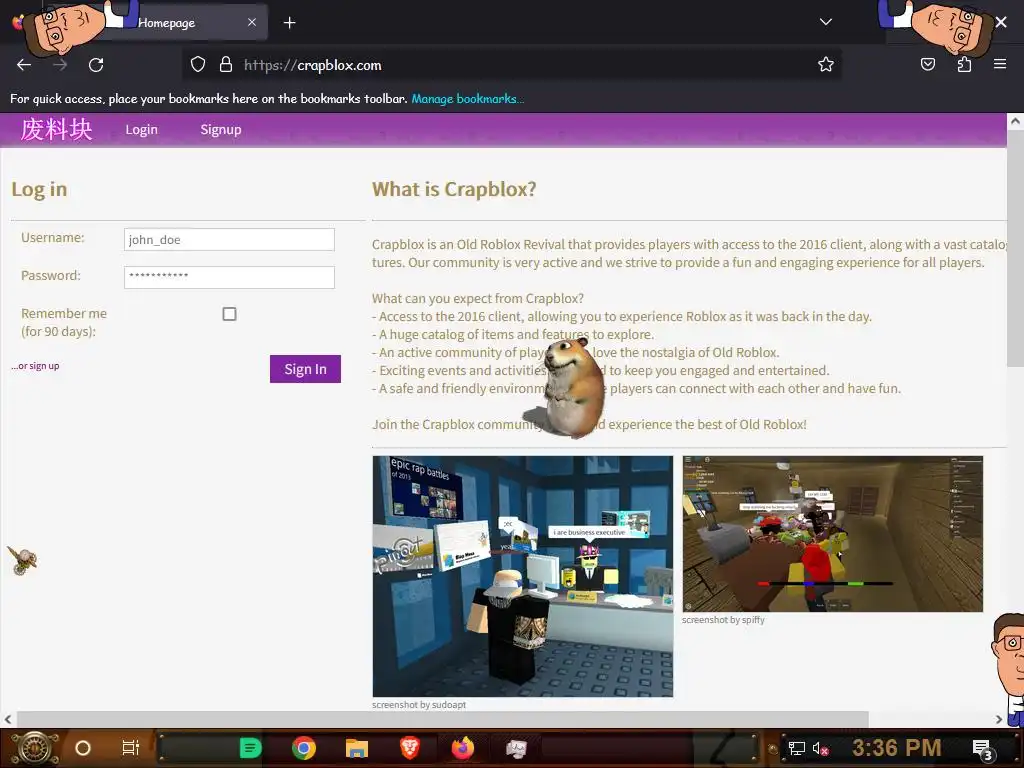Click the small winged creature desktop pet
The width and height of the screenshot is (1024, 768).
23,560
